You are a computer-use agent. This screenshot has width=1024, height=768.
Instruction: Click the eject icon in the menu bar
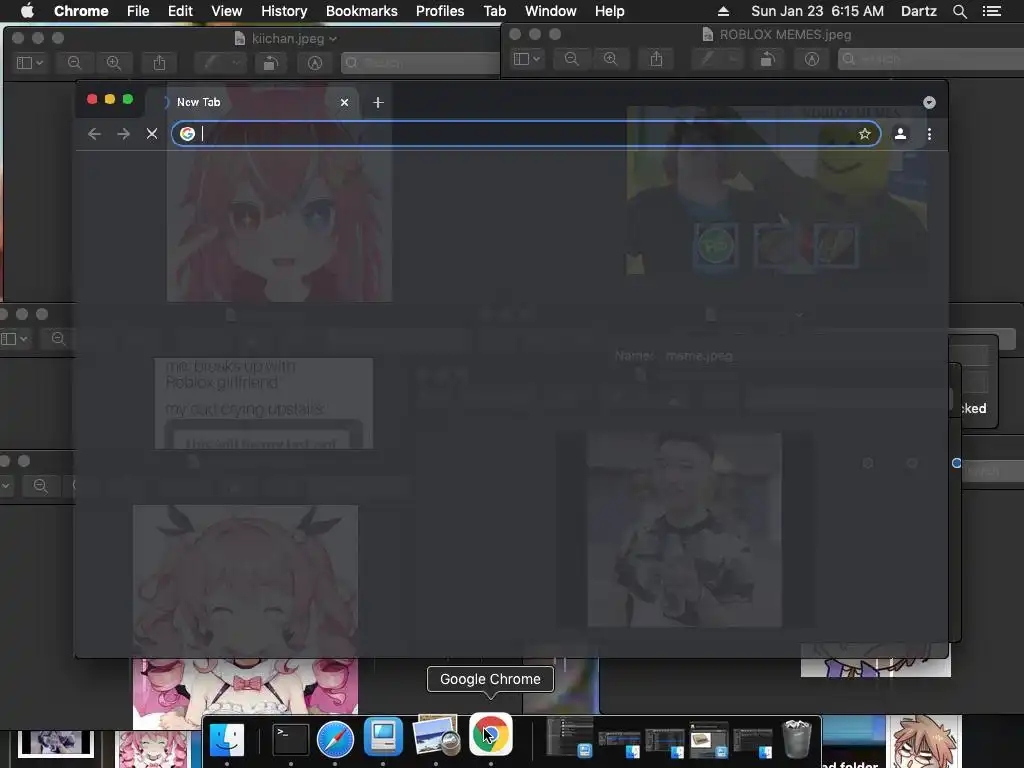tap(723, 11)
